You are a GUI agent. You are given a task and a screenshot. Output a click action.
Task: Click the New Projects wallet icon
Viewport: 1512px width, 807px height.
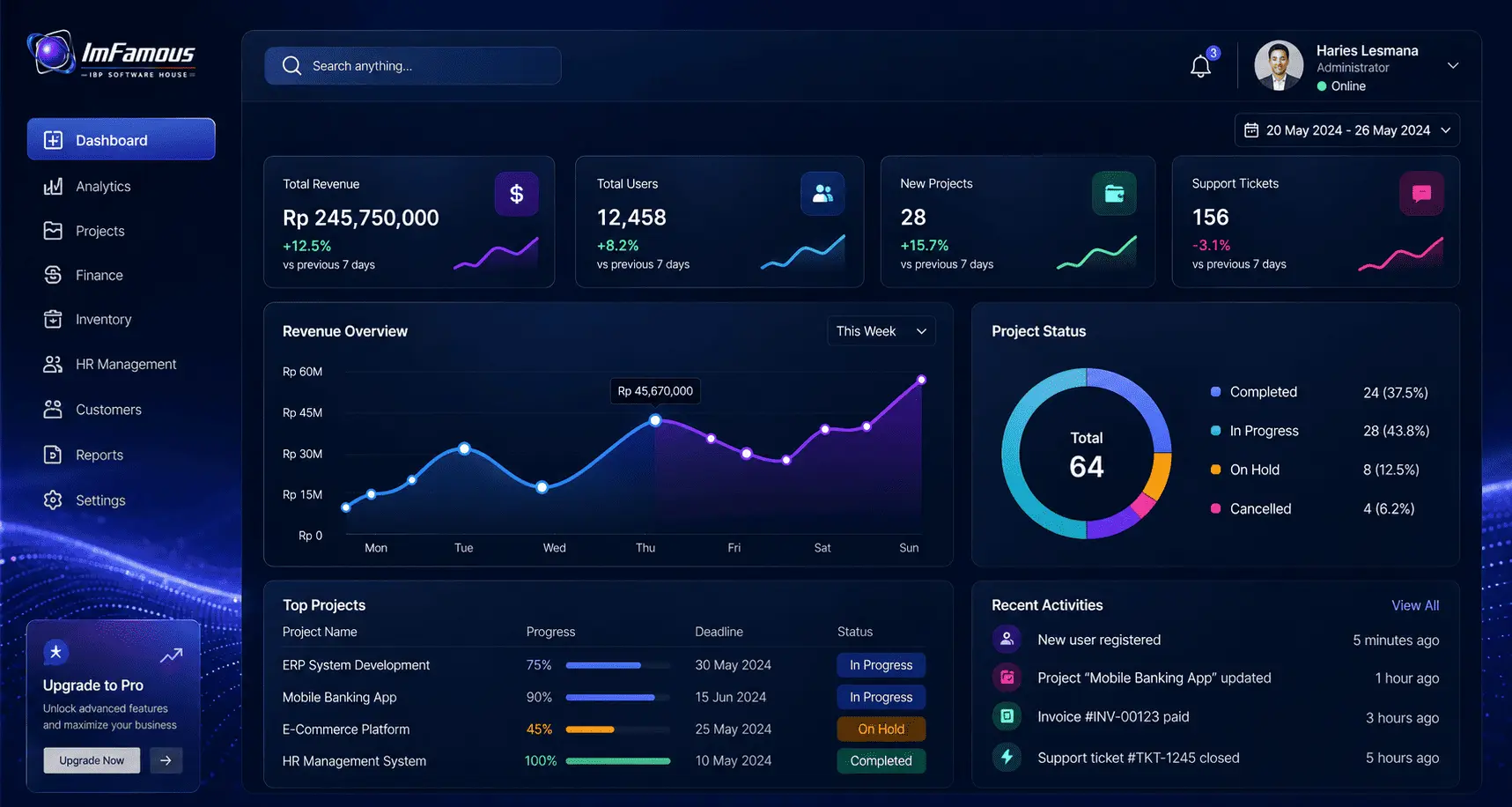(x=1114, y=194)
